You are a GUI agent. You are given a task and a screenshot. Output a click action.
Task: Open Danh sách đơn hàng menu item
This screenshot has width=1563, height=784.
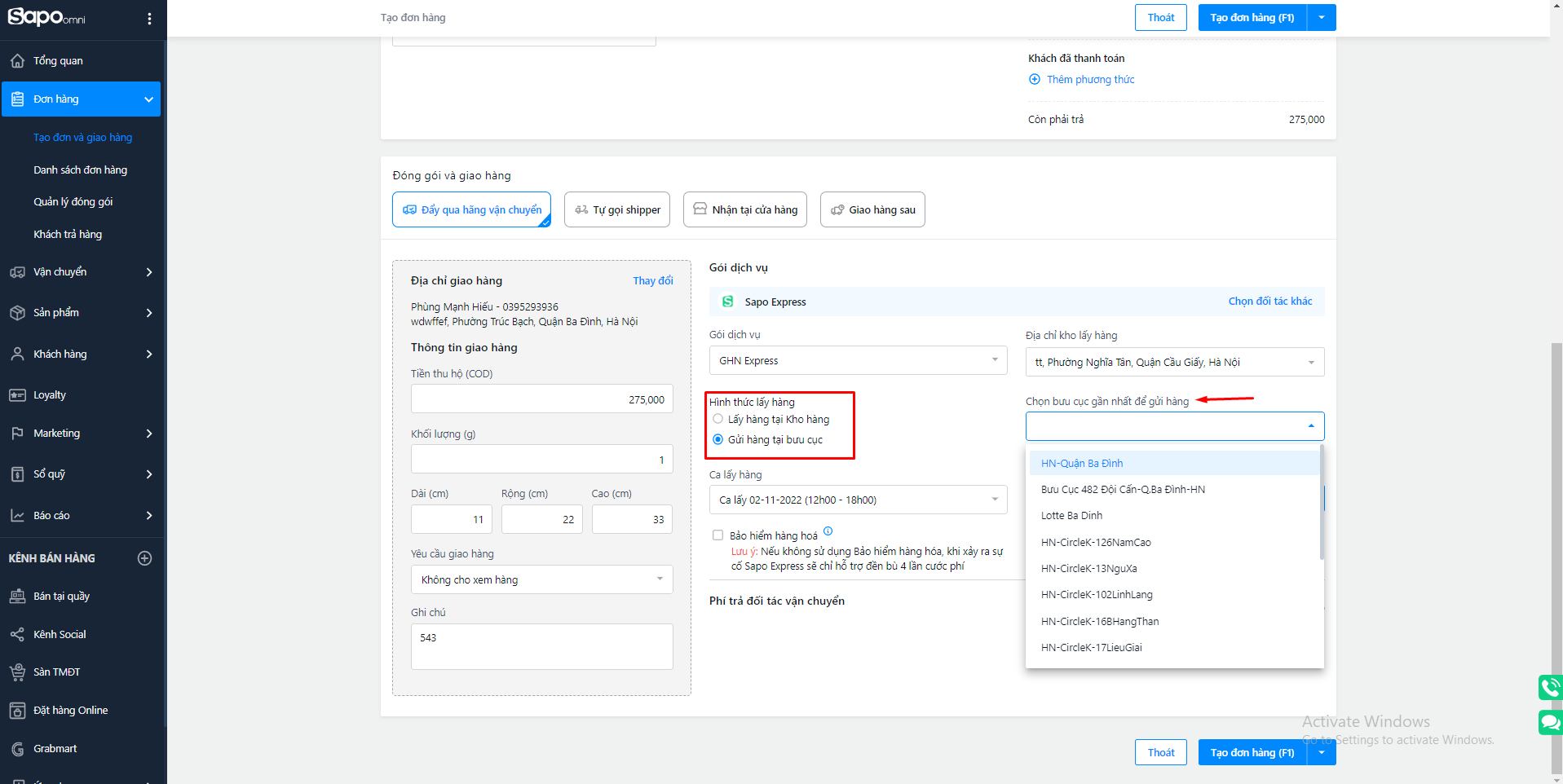click(x=81, y=170)
